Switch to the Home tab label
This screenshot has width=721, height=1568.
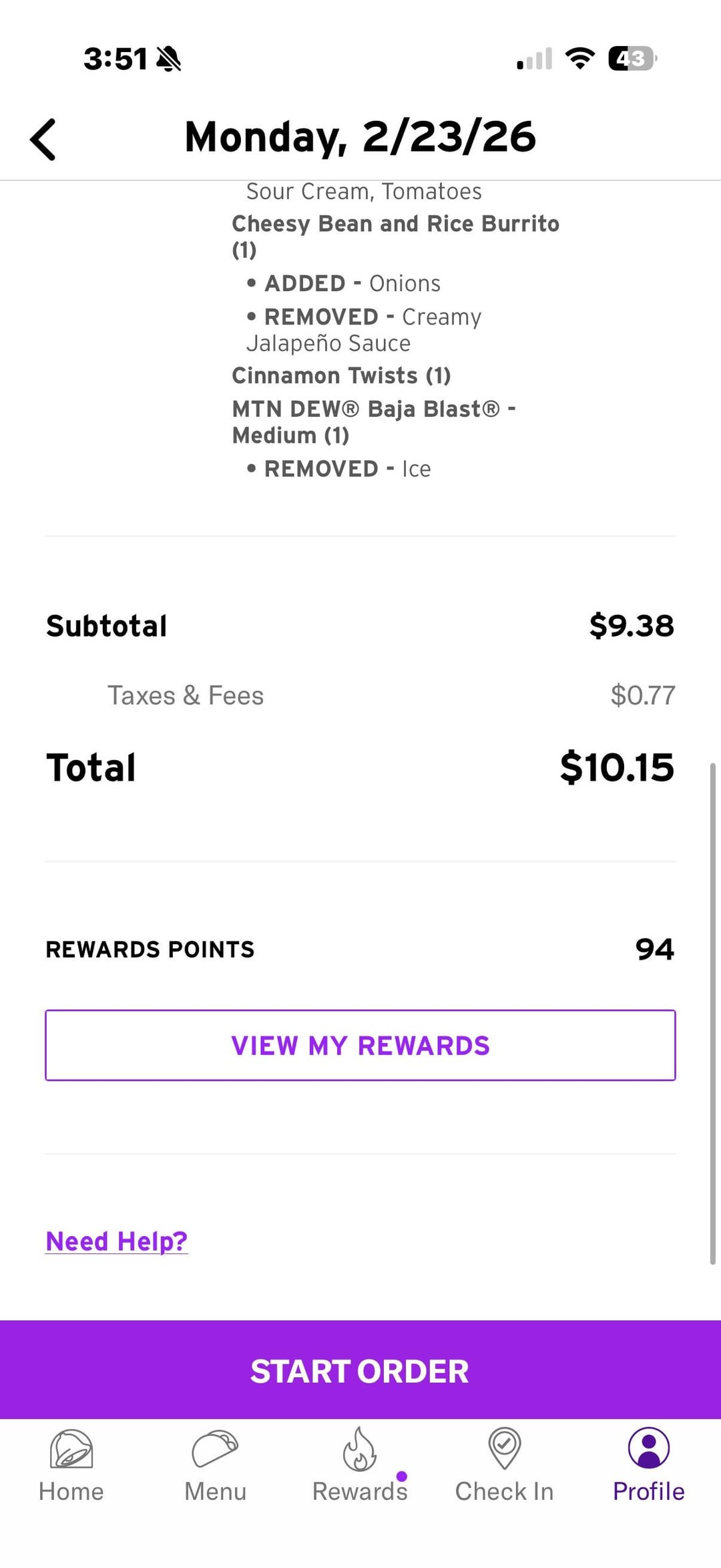[71, 1492]
